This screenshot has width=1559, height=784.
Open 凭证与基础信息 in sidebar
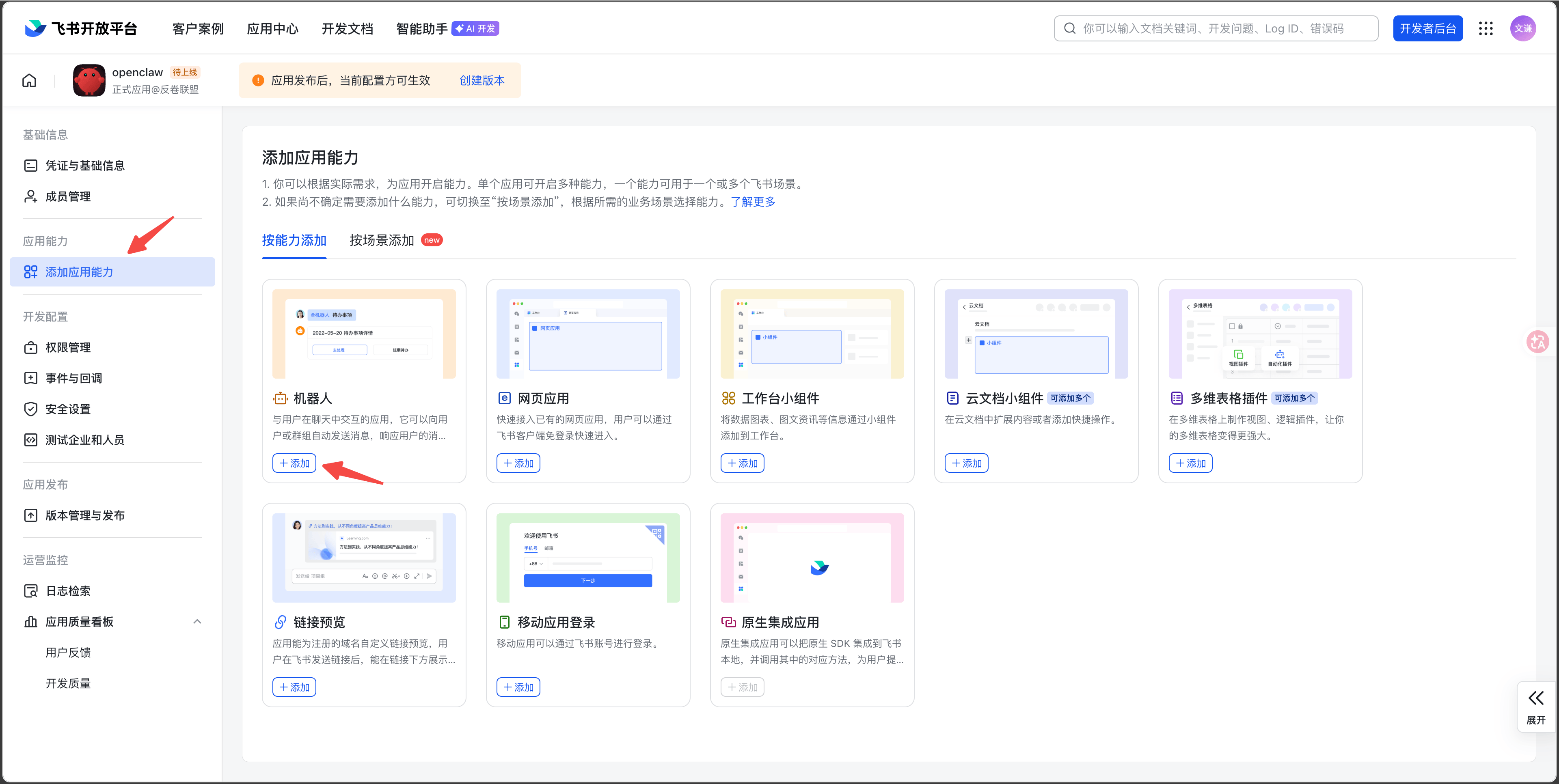pyautogui.click(x=112, y=166)
